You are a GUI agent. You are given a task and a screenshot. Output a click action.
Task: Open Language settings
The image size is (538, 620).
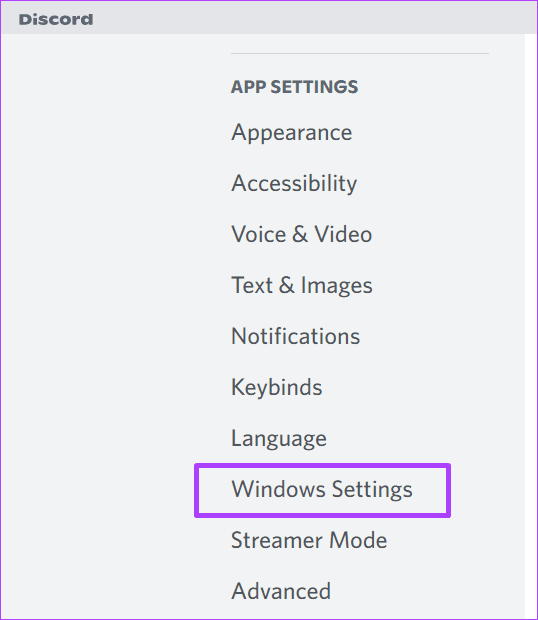click(279, 438)
